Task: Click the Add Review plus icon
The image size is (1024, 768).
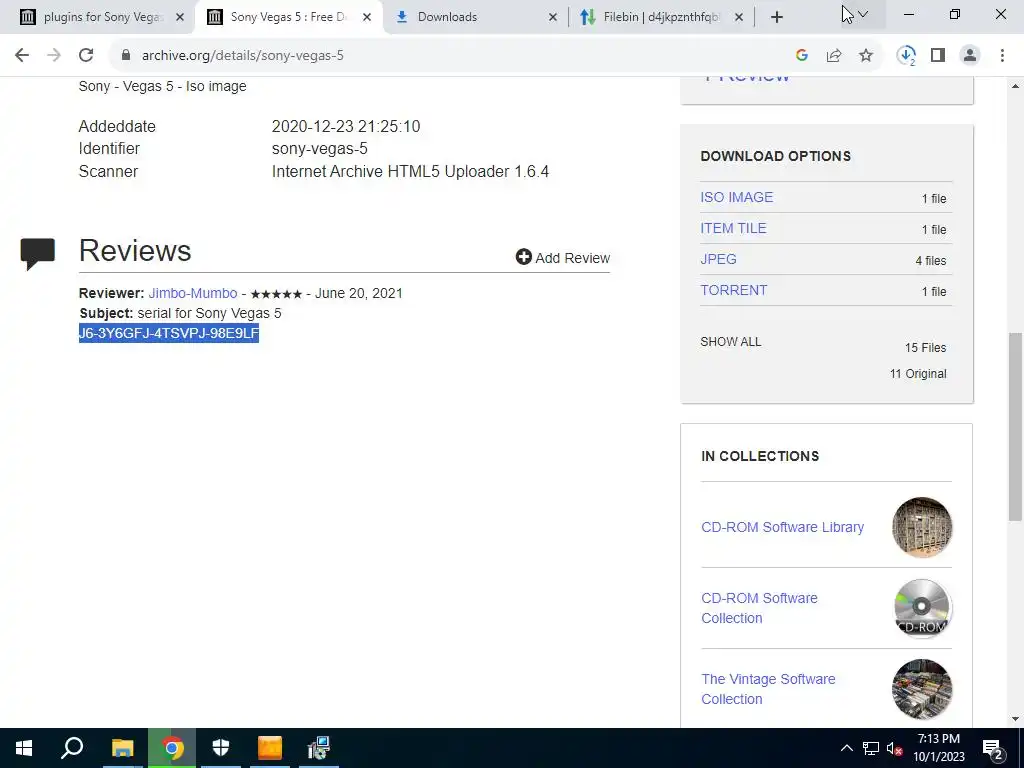Action: [x=523, y=257]
